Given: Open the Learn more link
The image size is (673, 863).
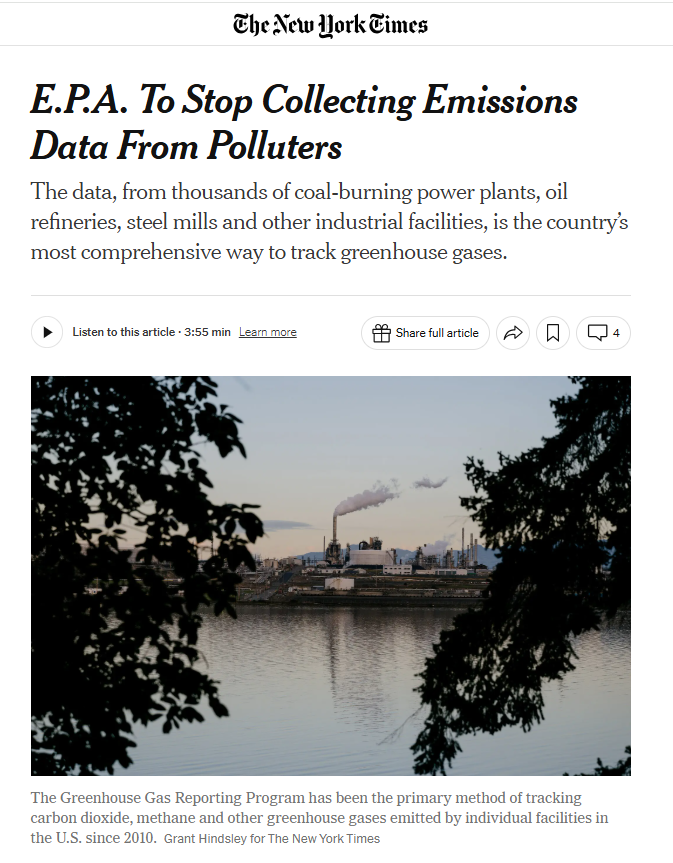Looking at the screenshot, I should point(267,332).
